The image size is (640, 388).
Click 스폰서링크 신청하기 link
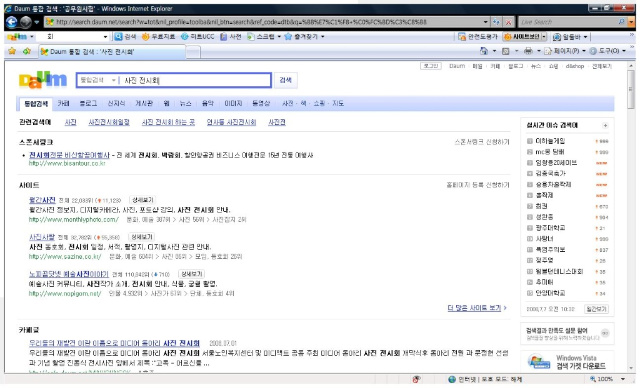(482, 142)
